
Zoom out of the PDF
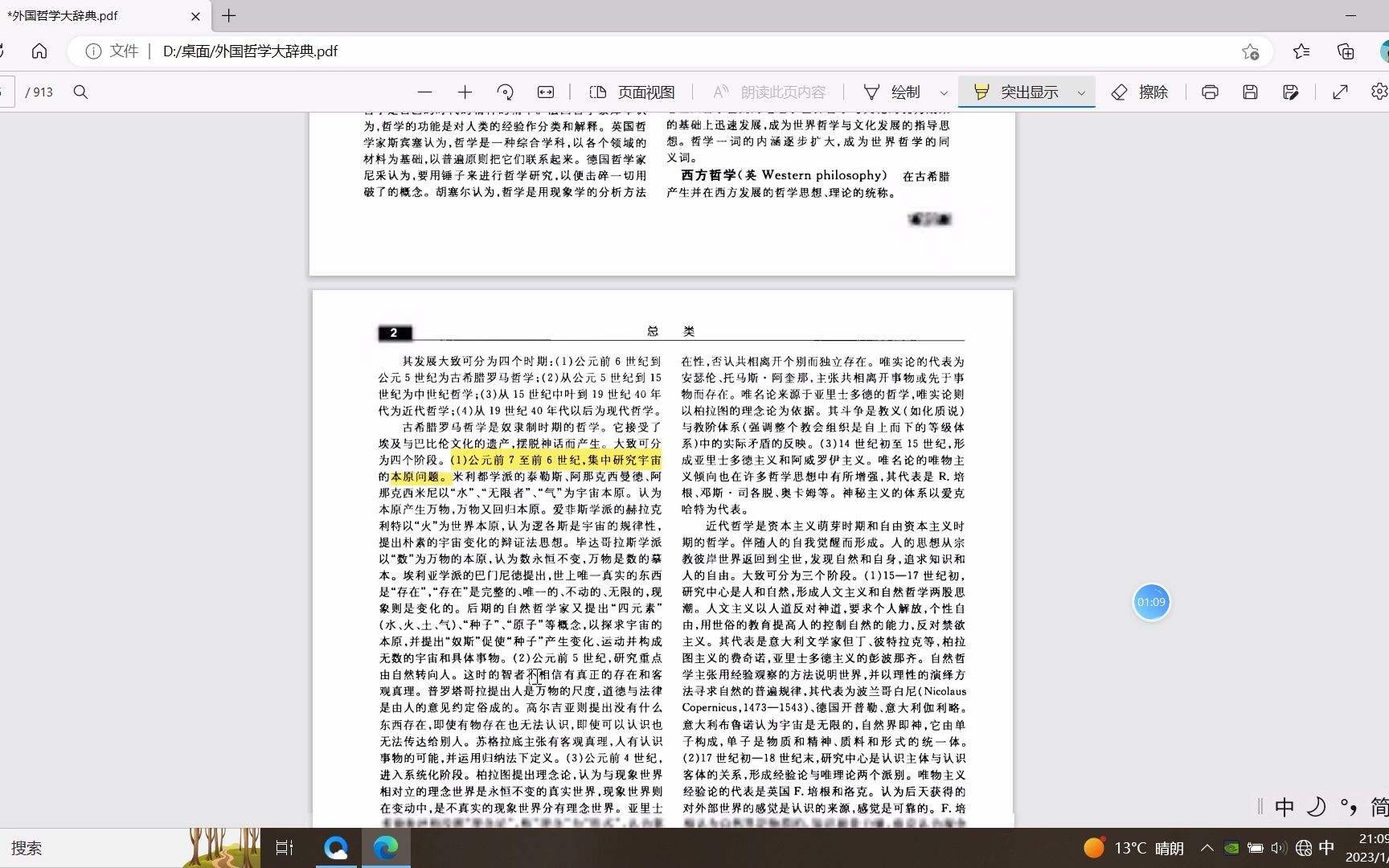[x=424, y=92]
